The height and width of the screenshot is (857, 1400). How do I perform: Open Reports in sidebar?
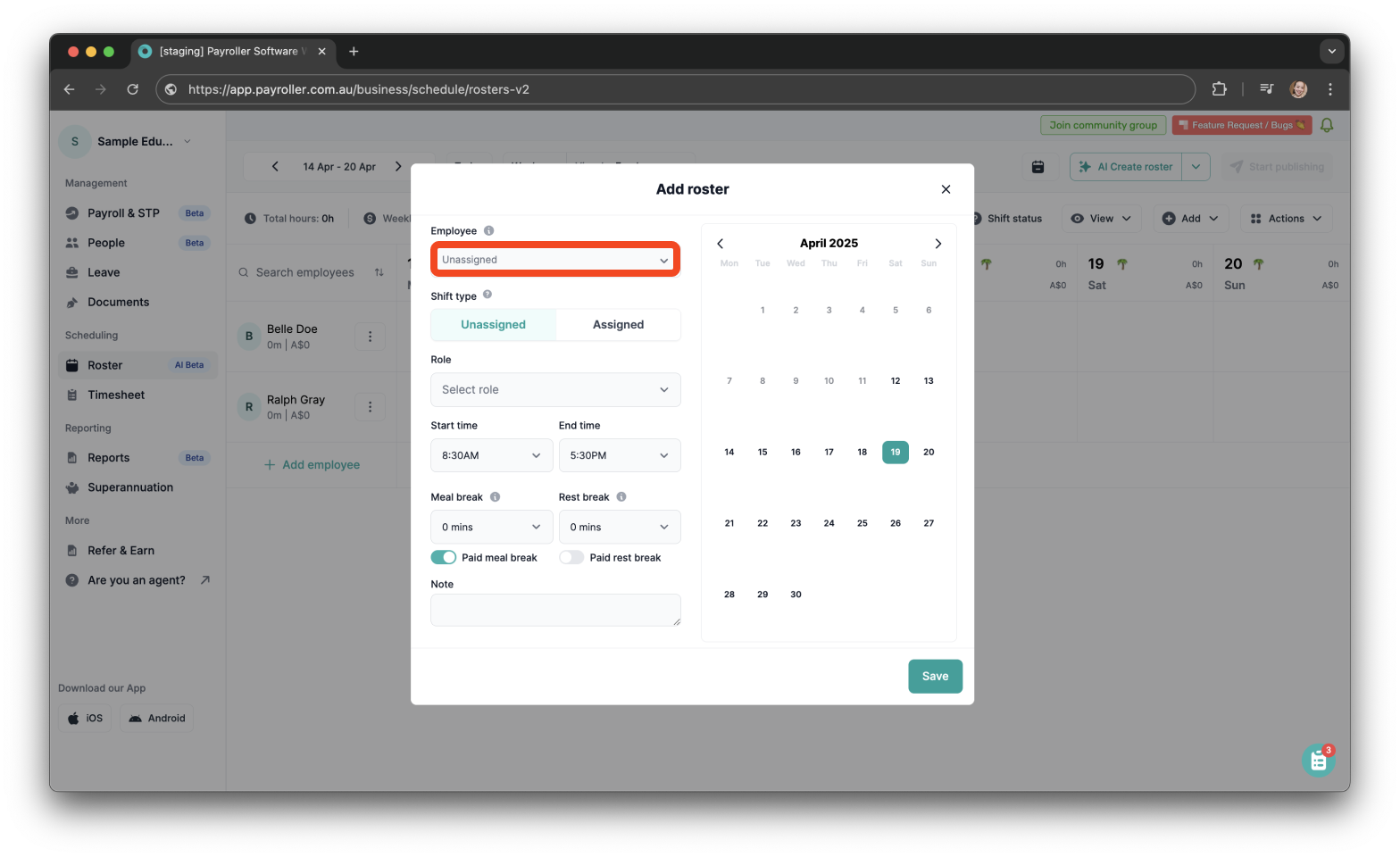pyautogui.click(x=137, y=458)
